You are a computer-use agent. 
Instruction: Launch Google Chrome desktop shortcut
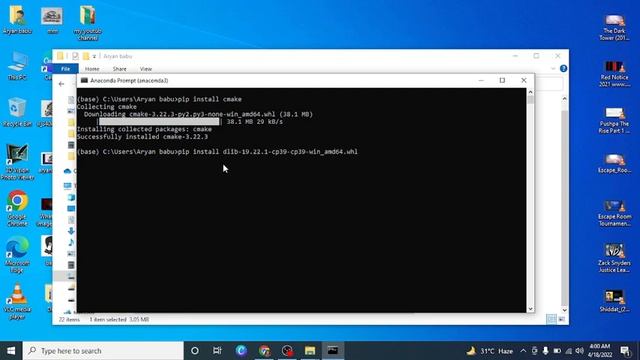click(17, 208)
